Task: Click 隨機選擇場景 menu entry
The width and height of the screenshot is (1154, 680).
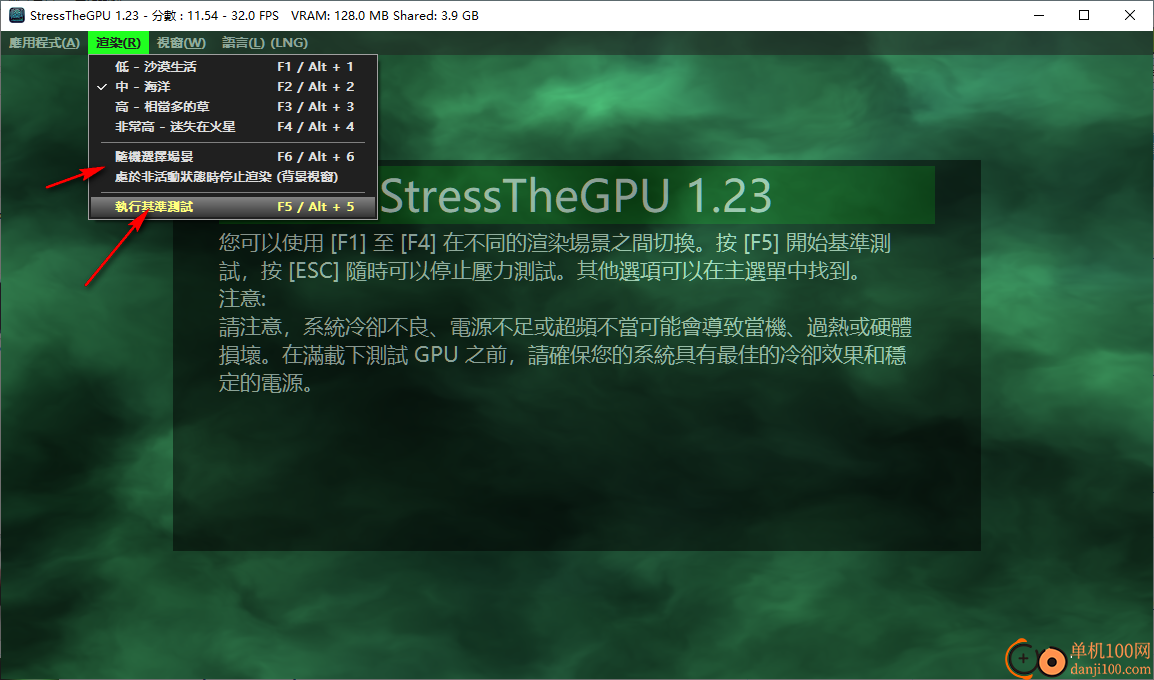Action: (x=233, y=157)
